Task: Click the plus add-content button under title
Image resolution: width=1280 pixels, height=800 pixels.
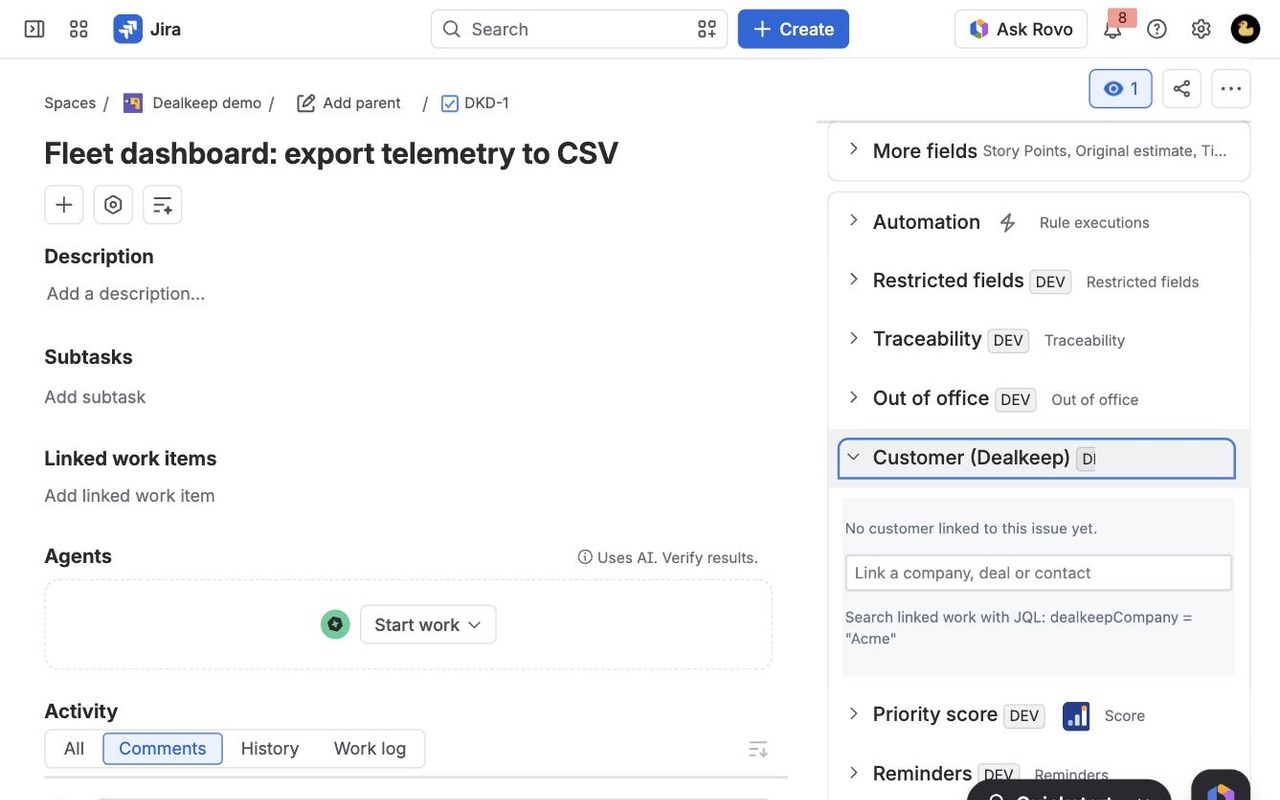Action: pyautogui.click(x=64, y=205)
